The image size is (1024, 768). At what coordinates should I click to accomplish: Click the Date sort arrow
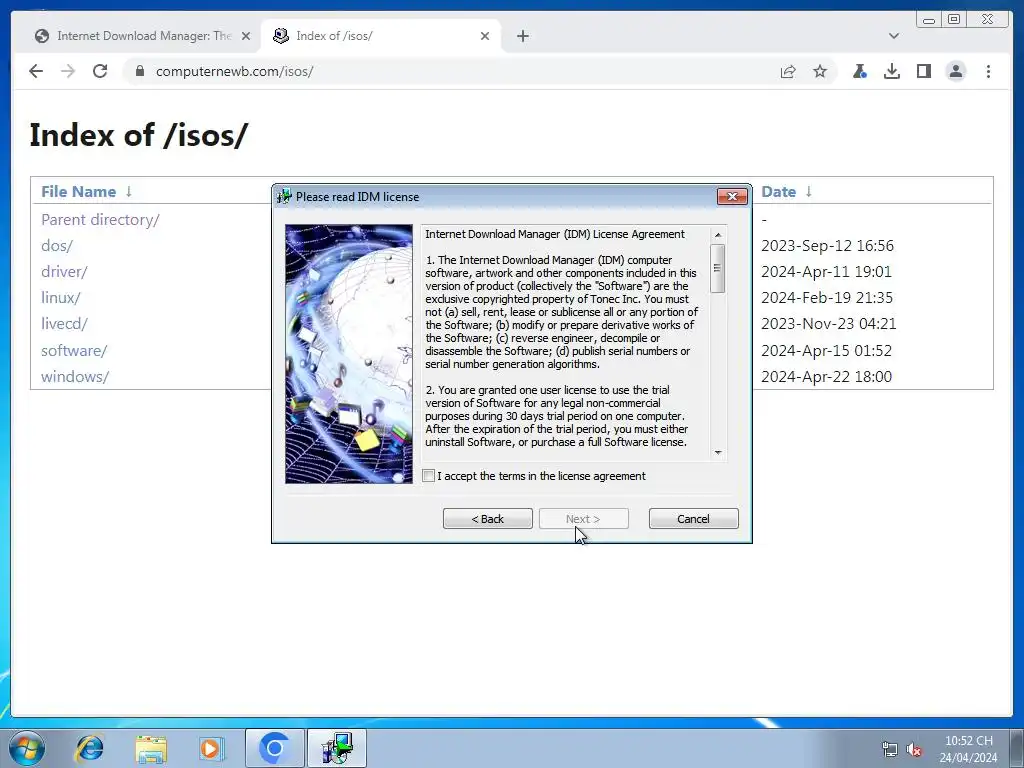808,191
